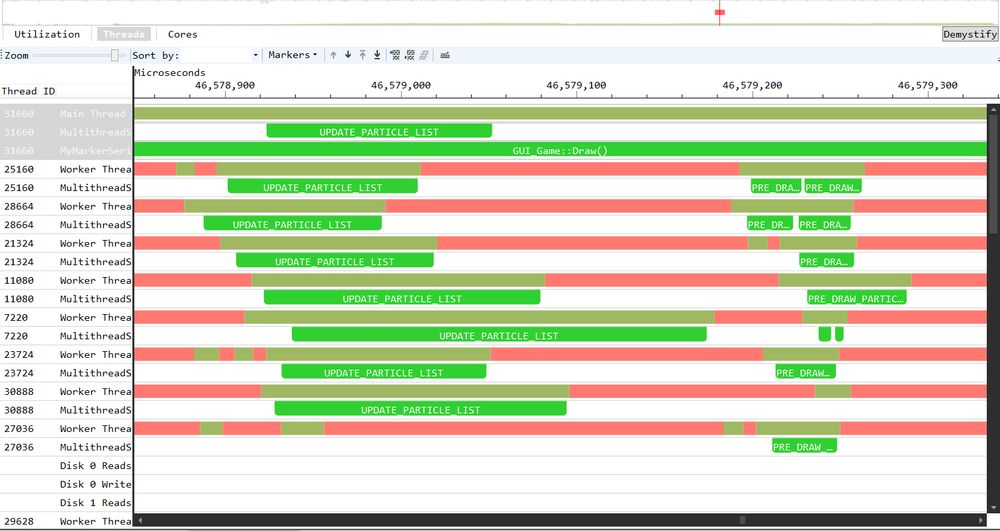Click the horizontal scrollbar thumb

coord(742,520)
